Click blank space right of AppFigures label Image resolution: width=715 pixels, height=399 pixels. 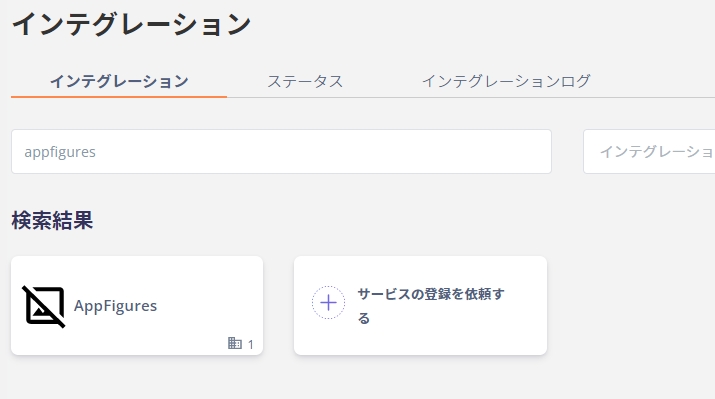coord(205,306)
